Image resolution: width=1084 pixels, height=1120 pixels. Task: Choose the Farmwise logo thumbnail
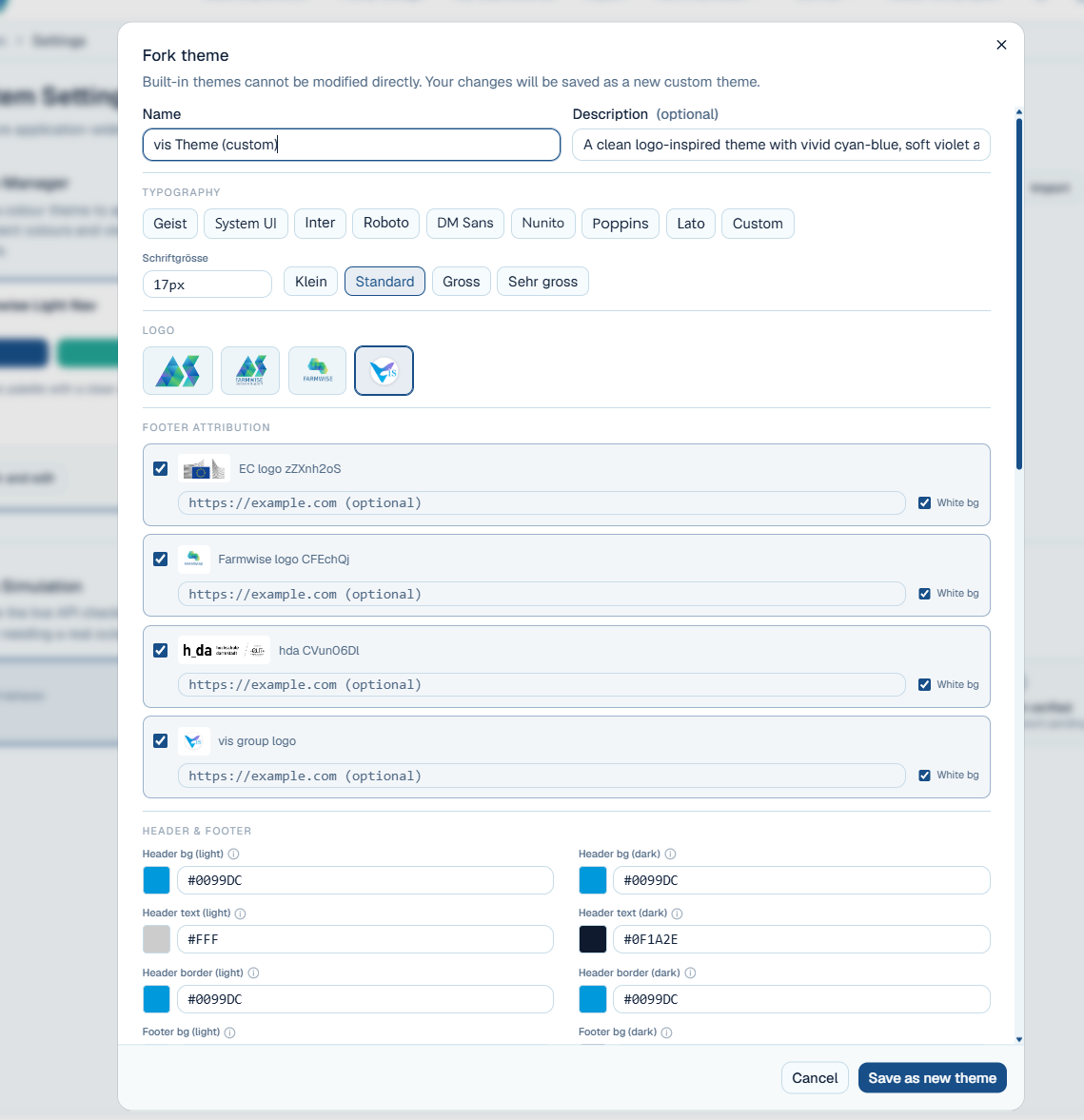[317, 371]
